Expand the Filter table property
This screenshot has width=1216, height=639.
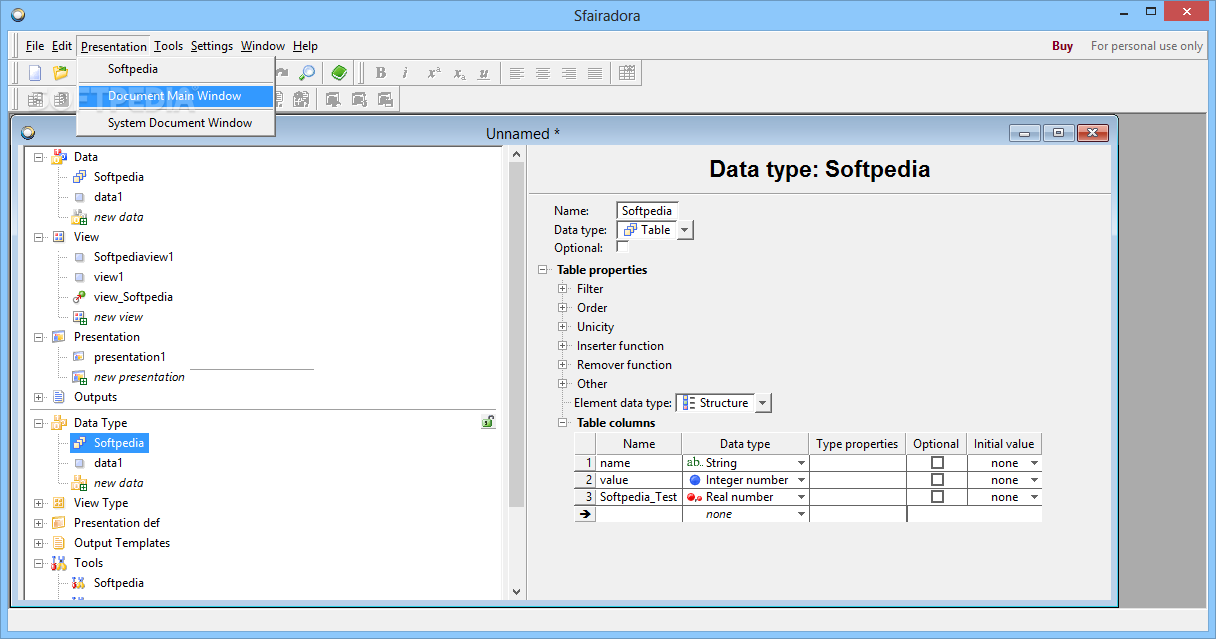pos(563,289)
